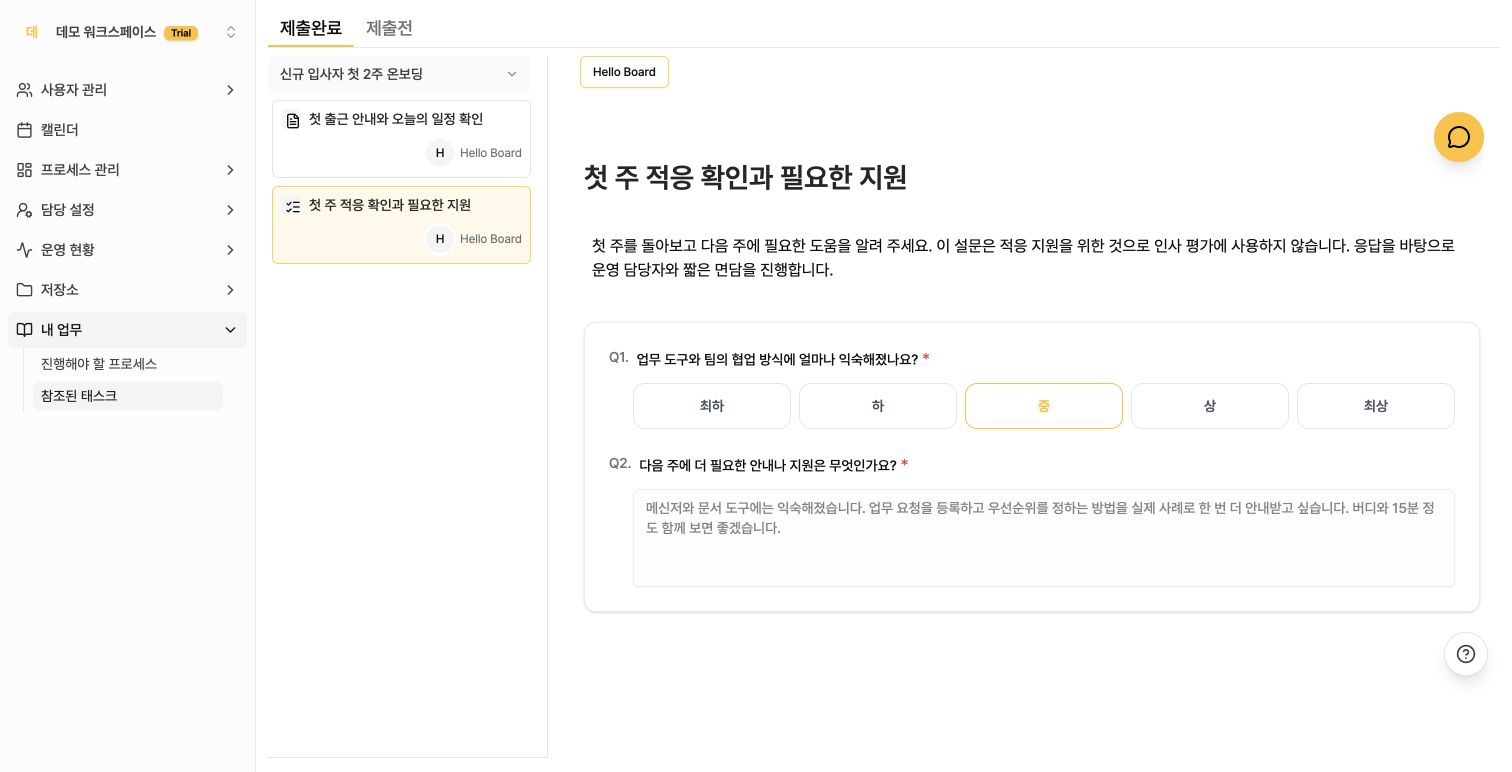Select the 최상 rating option
The width and height of the screenshot is (1512, 772).
click(x=1376, y=406)
